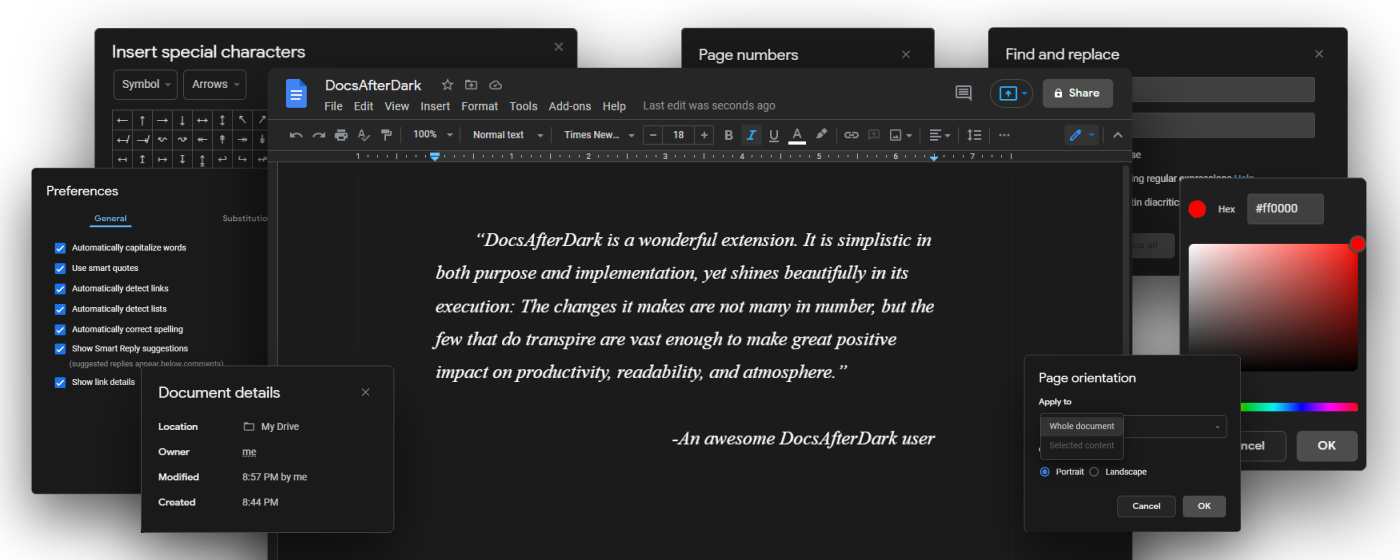1400x560 pixels.
Task: Uncheck Automatically capitalize words
Action: pyautogui.click(x=60, y=248)
